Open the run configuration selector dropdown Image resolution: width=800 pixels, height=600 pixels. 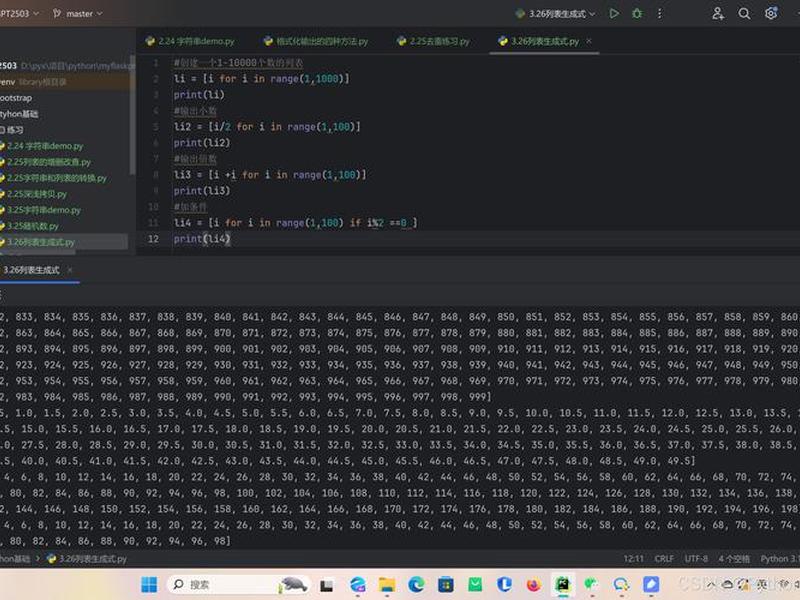click(555, 14)
